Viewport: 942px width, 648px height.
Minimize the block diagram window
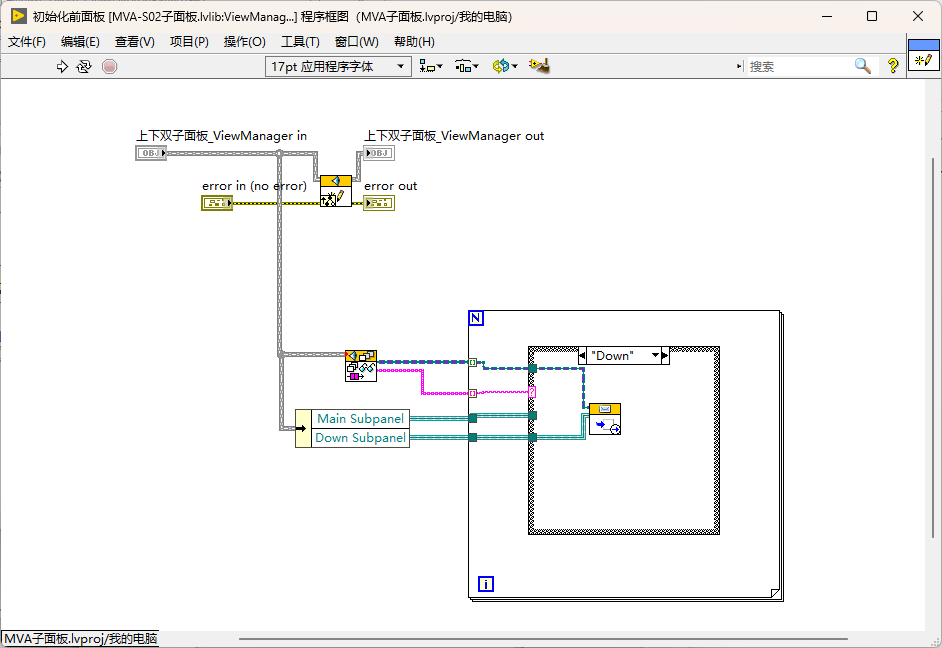(x=827, y=16)
